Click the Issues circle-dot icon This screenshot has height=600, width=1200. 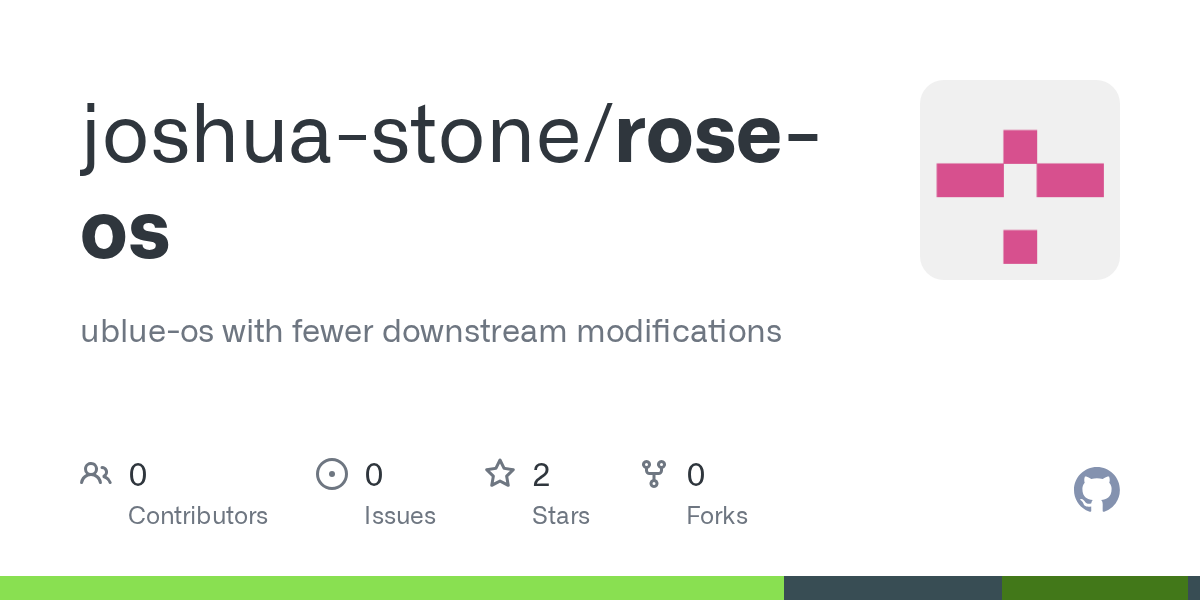coord(331,473)
